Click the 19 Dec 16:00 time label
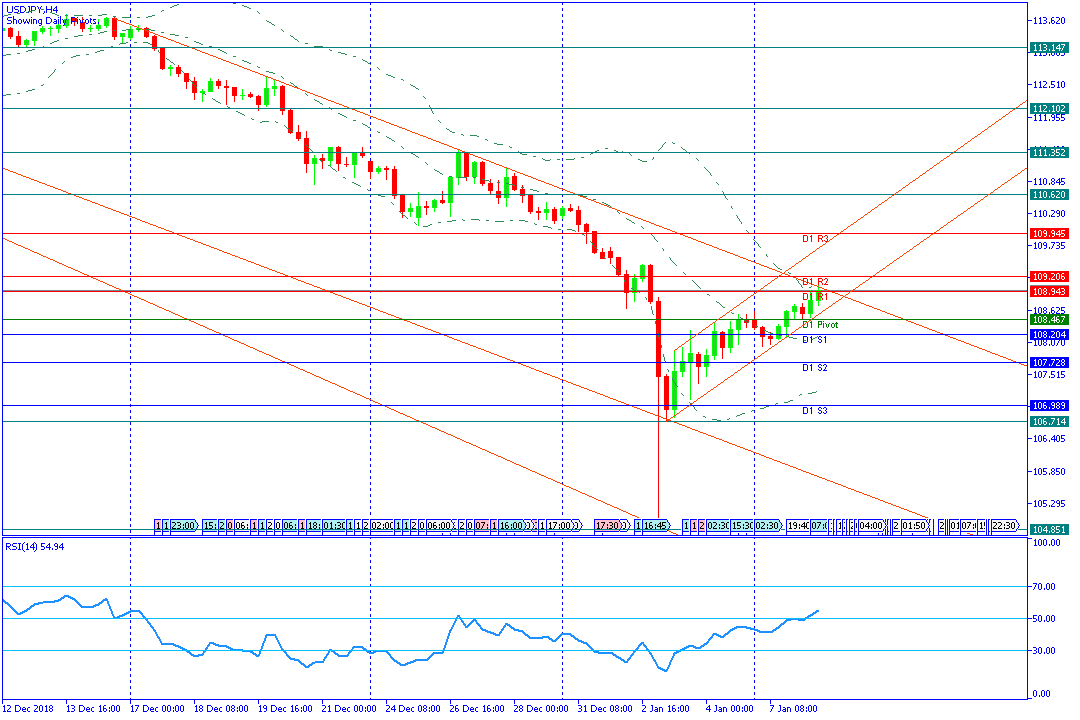Screen dimensions: 1080x720 point(285,709)
